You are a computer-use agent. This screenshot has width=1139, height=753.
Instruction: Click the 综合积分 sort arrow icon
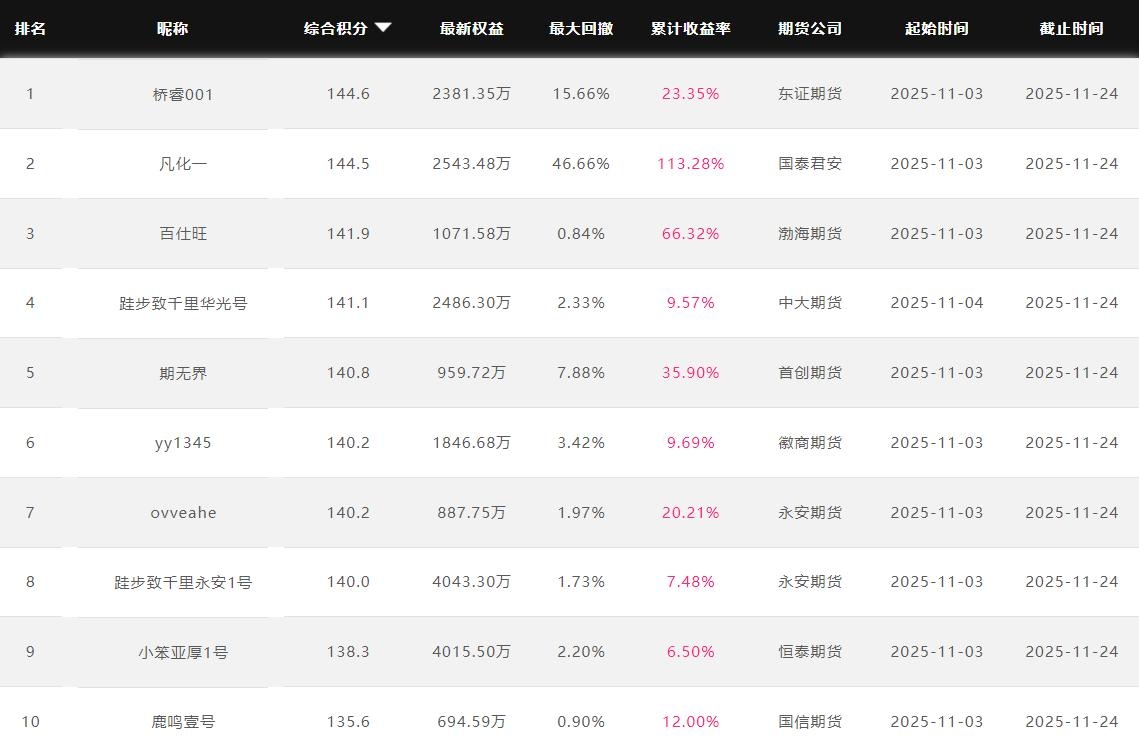pos(383,28)
